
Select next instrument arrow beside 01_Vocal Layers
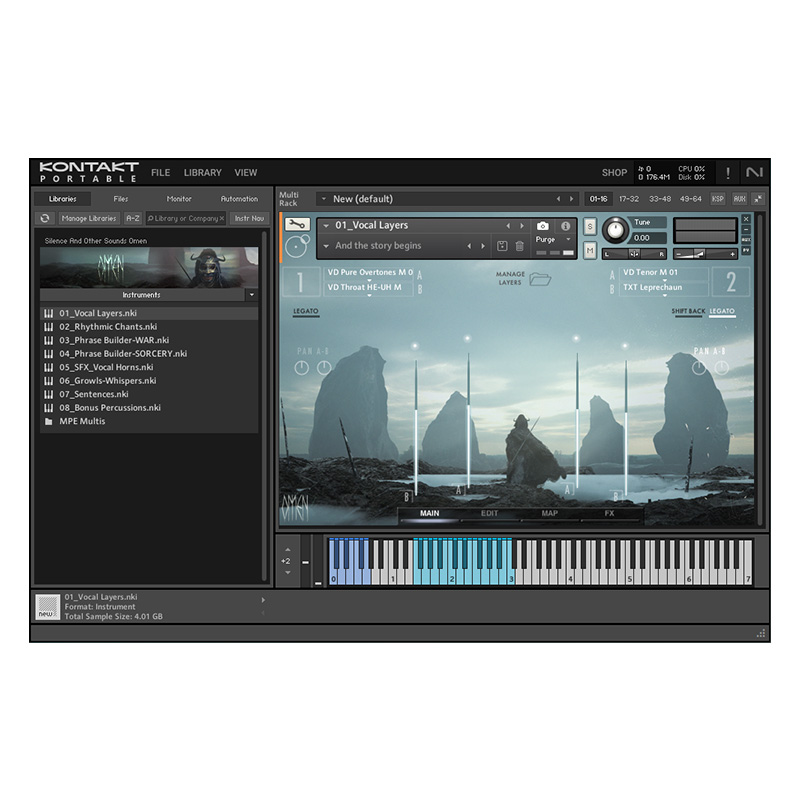521,226
